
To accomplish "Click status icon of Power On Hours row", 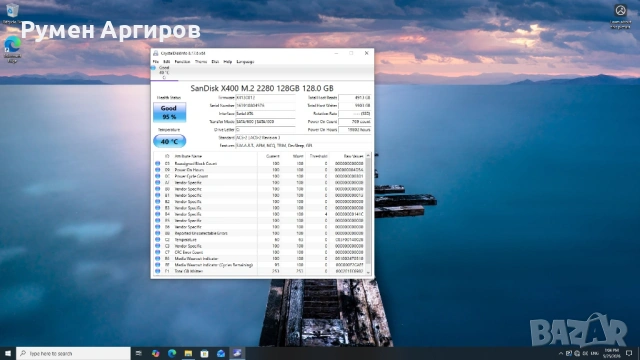I will 158,170.
